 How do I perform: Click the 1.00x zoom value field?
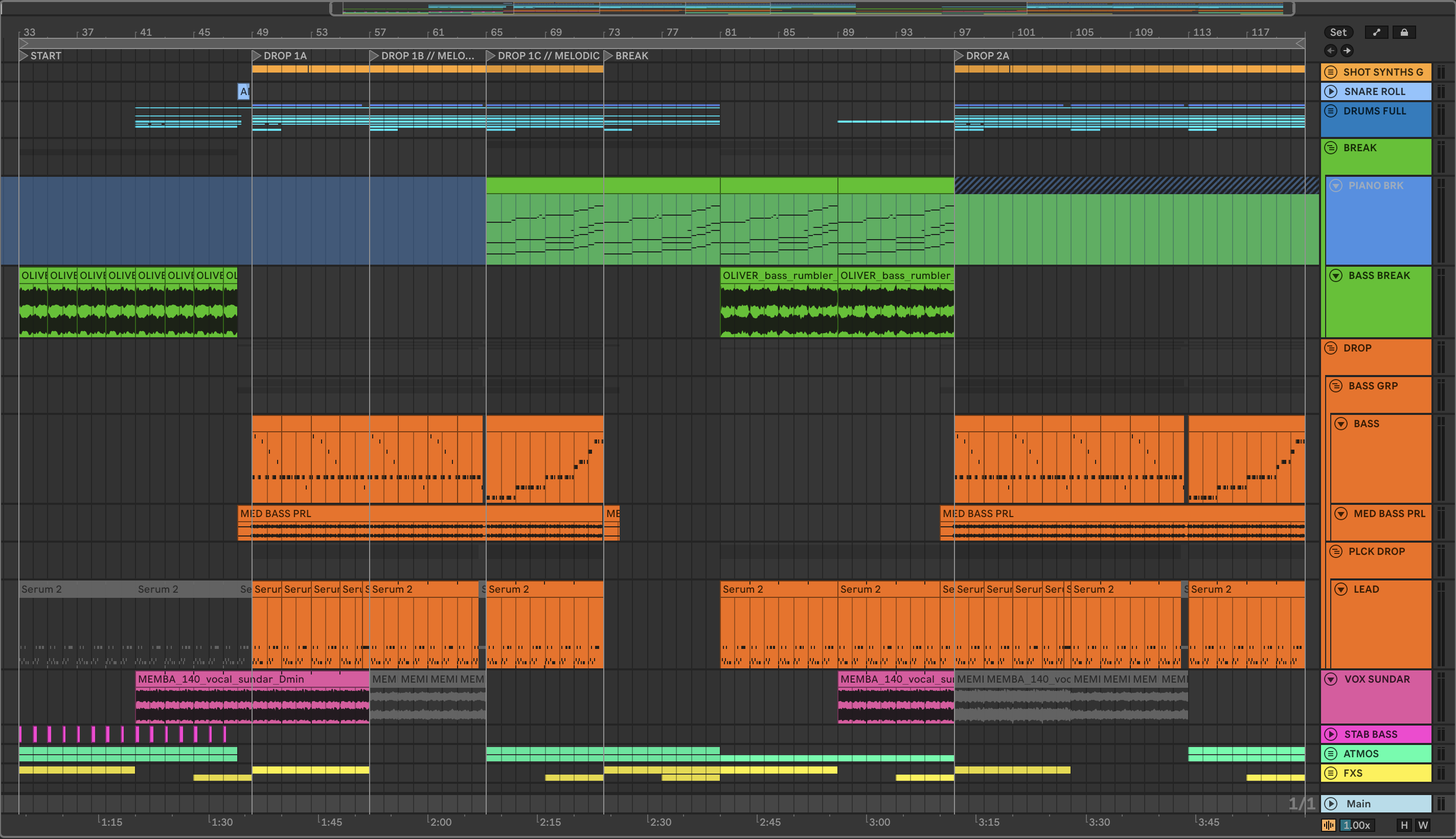tap(1356, 825)
